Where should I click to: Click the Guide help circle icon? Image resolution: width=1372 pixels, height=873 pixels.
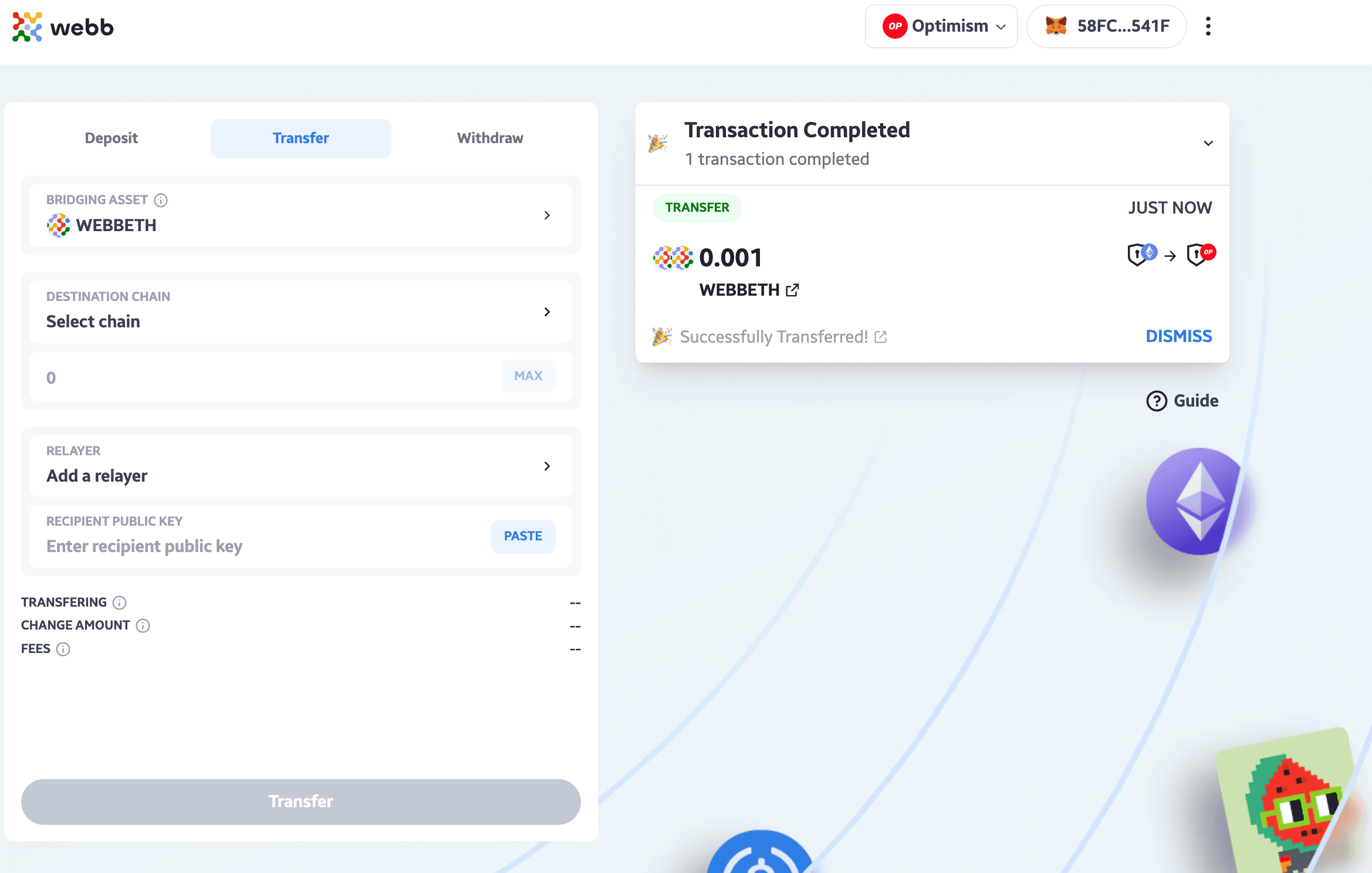(1156, 400)
